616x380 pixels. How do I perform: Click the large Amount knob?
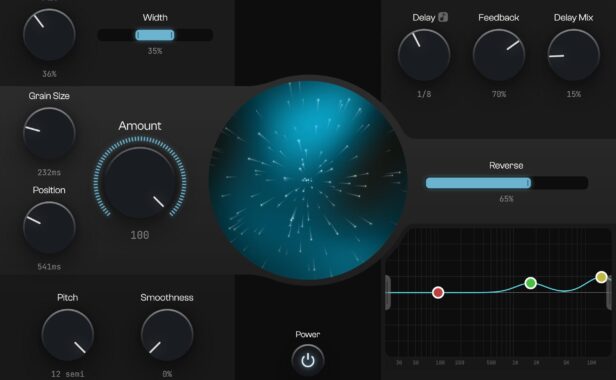click(140, 182)
